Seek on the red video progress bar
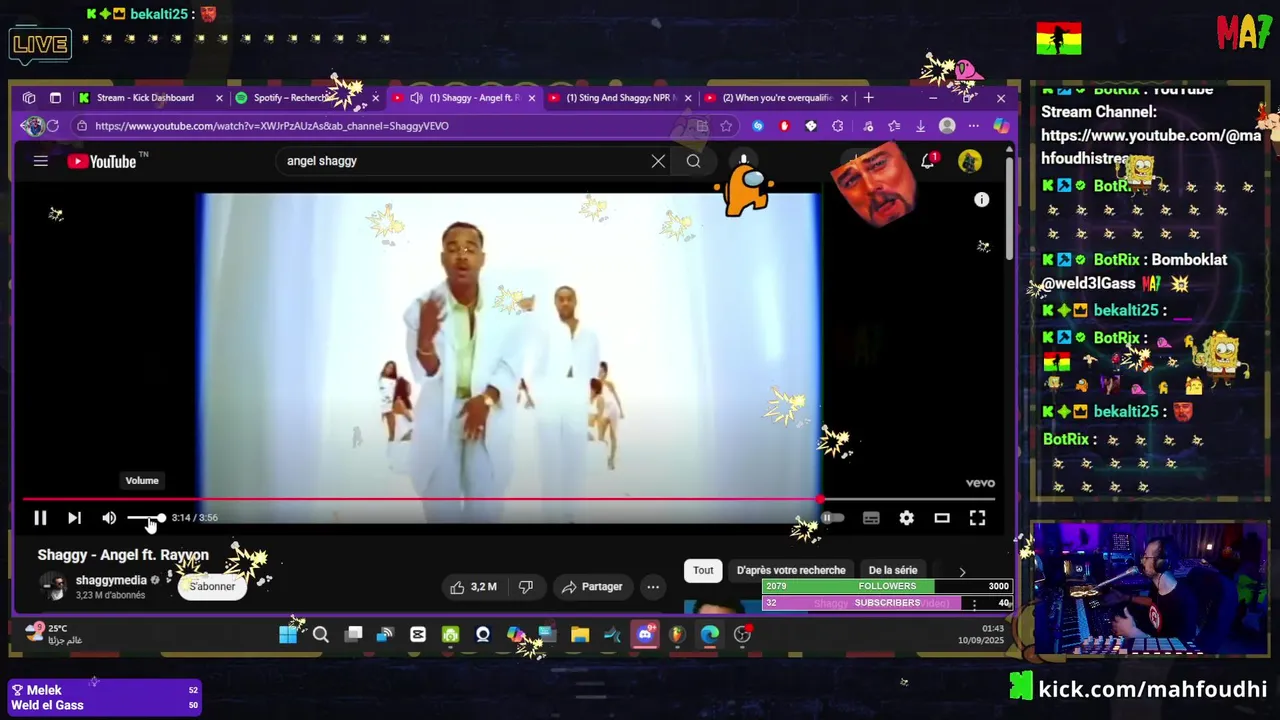1280x720 pixels. pyautogui.click(x=510, y=499)
